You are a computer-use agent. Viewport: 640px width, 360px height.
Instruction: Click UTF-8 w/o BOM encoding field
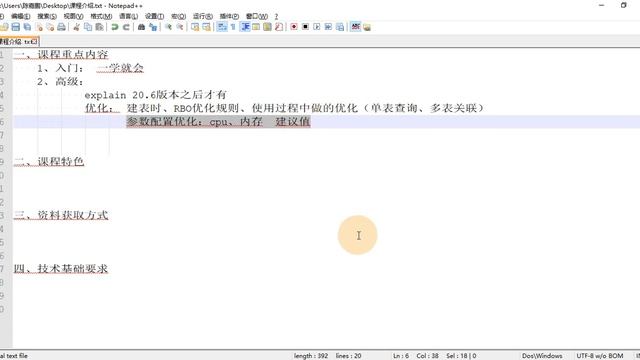click(600, 356)
